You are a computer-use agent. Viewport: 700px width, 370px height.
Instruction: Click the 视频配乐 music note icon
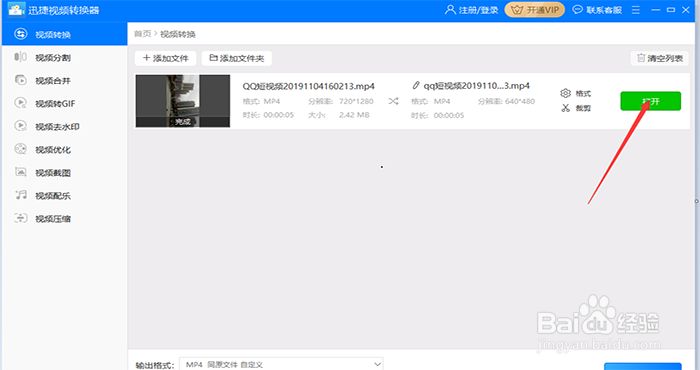pos(21,195)
